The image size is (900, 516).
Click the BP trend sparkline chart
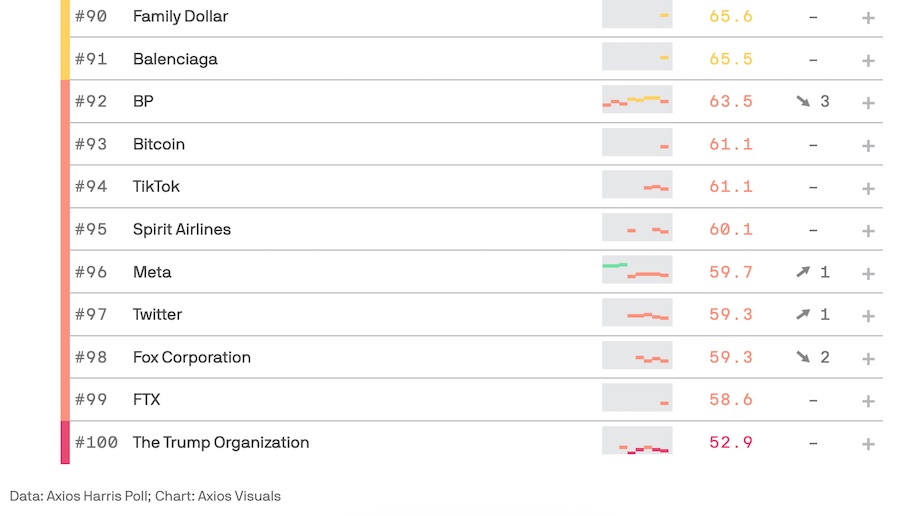coord(637,100)
